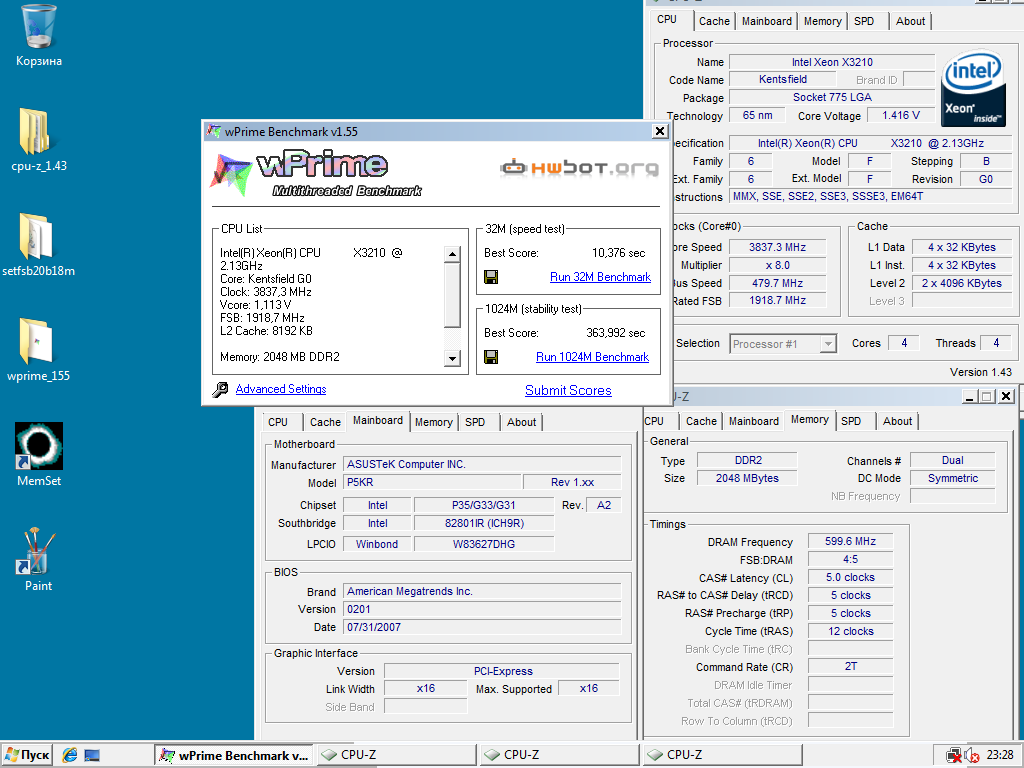This screenshot has height=768, width=1024.
Task: Click the save icon for 1024M score
Action: coord(491,357)
